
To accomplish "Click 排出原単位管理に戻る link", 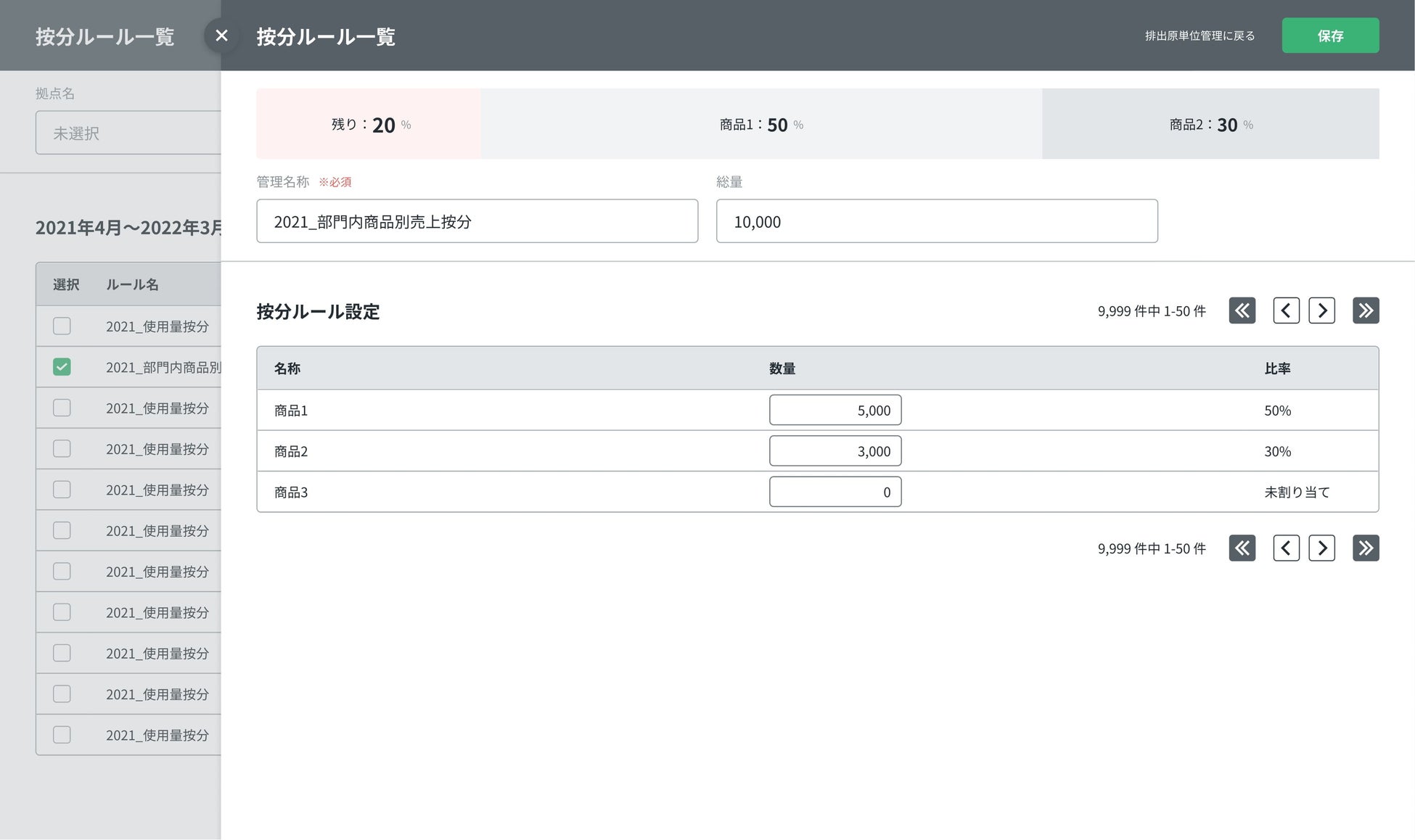I will point(1199,36).
